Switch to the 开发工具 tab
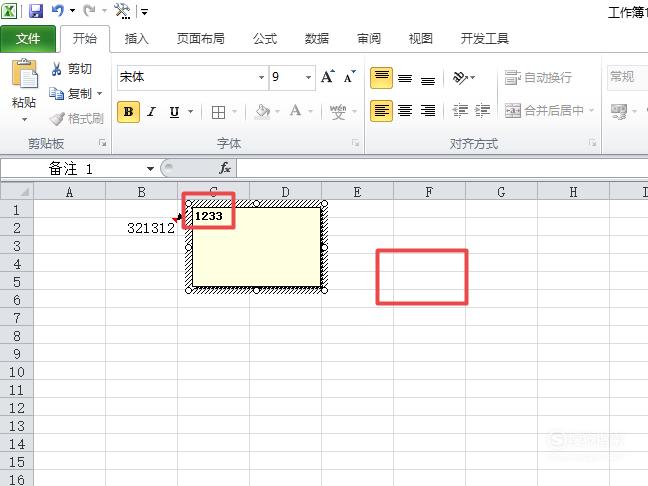Screen dimensions: 648x486 coord(485,39)
